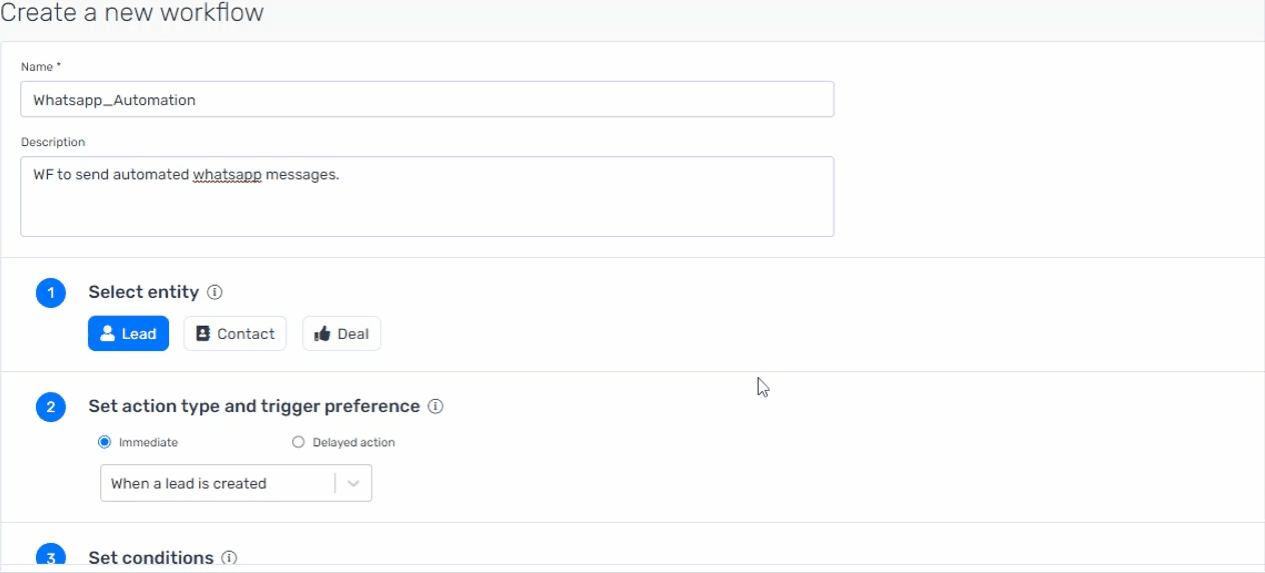Click the info icon beside Set action type
Viewport: 1265px width, 573px height.
tap(435, 407)
